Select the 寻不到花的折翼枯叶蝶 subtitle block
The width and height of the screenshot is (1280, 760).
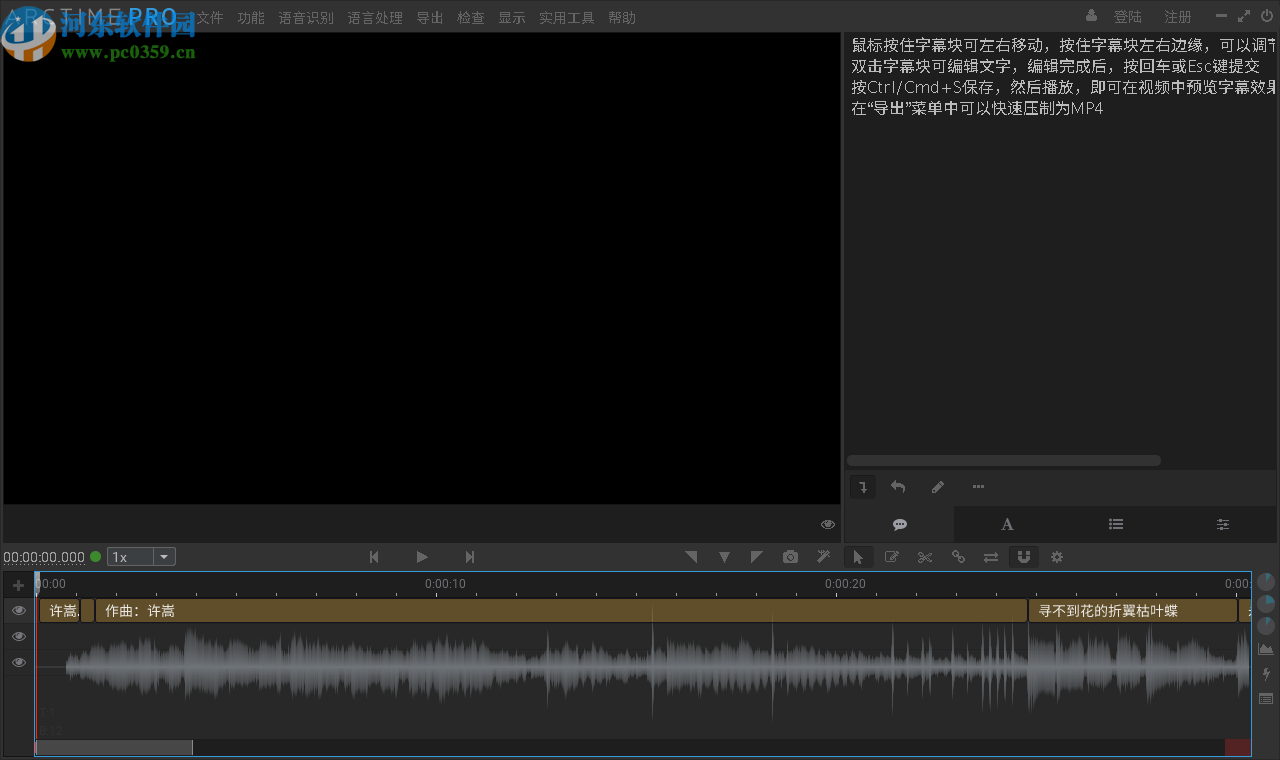(1133, 610)
